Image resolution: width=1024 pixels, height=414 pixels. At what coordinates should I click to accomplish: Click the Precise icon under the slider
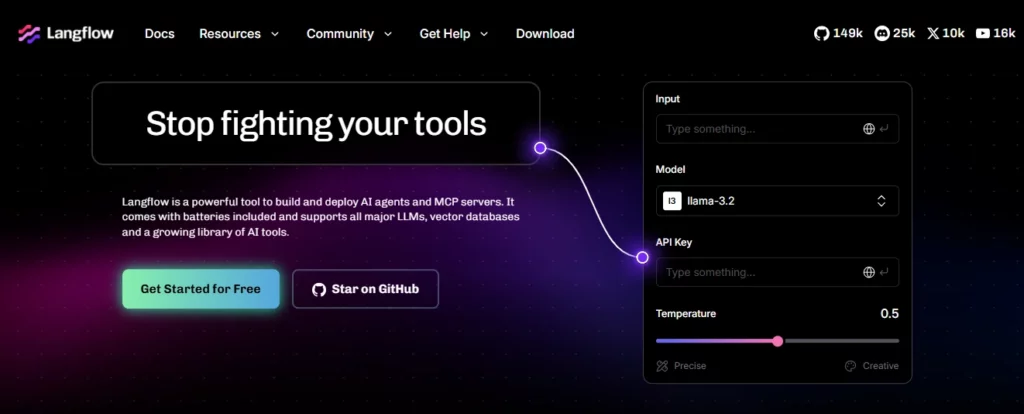pyautogui.click(x=662, y=366)
